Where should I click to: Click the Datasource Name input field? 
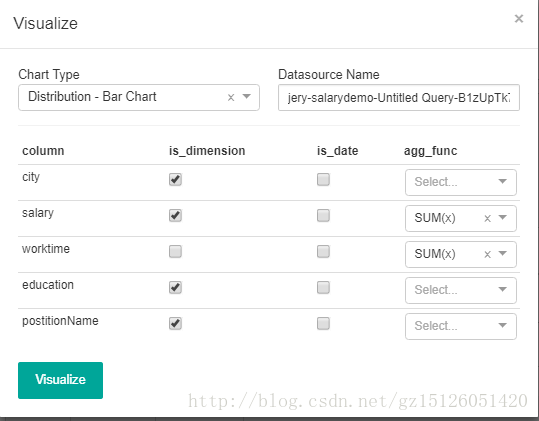click(x=399, y=98)
